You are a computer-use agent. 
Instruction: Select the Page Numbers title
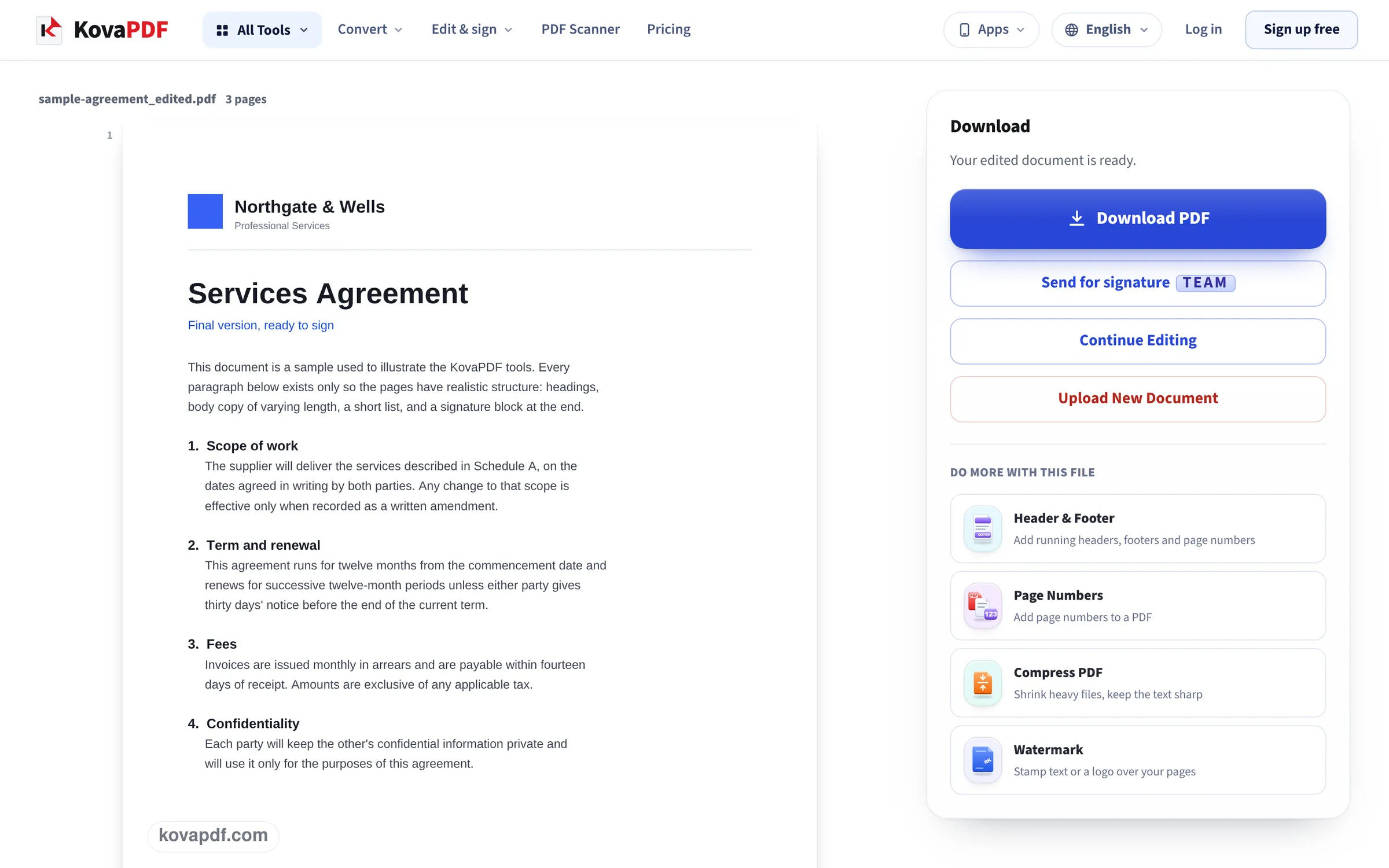click(1058, 595)
